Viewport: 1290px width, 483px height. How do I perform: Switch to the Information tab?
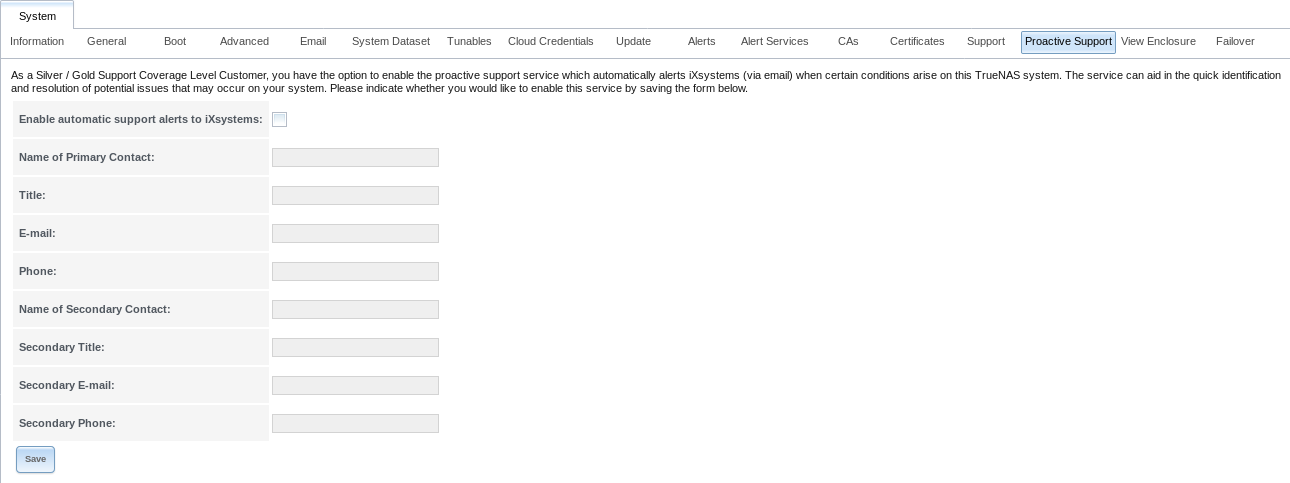37,41
